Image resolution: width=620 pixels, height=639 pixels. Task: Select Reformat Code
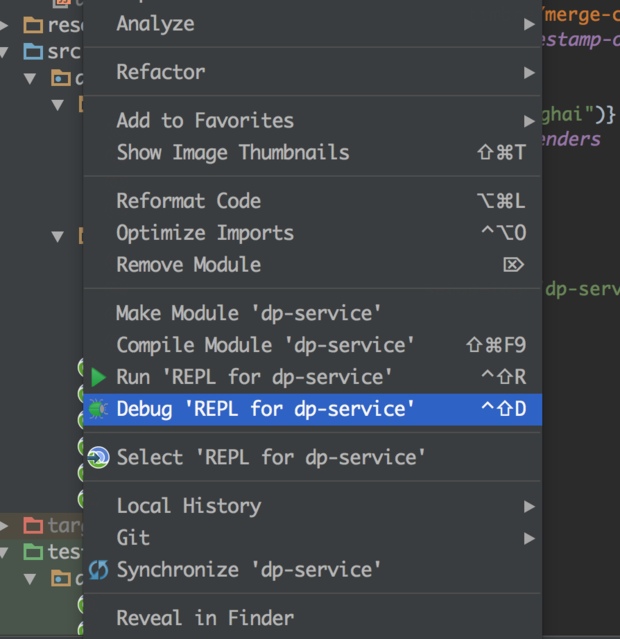(x=312, y=201)
